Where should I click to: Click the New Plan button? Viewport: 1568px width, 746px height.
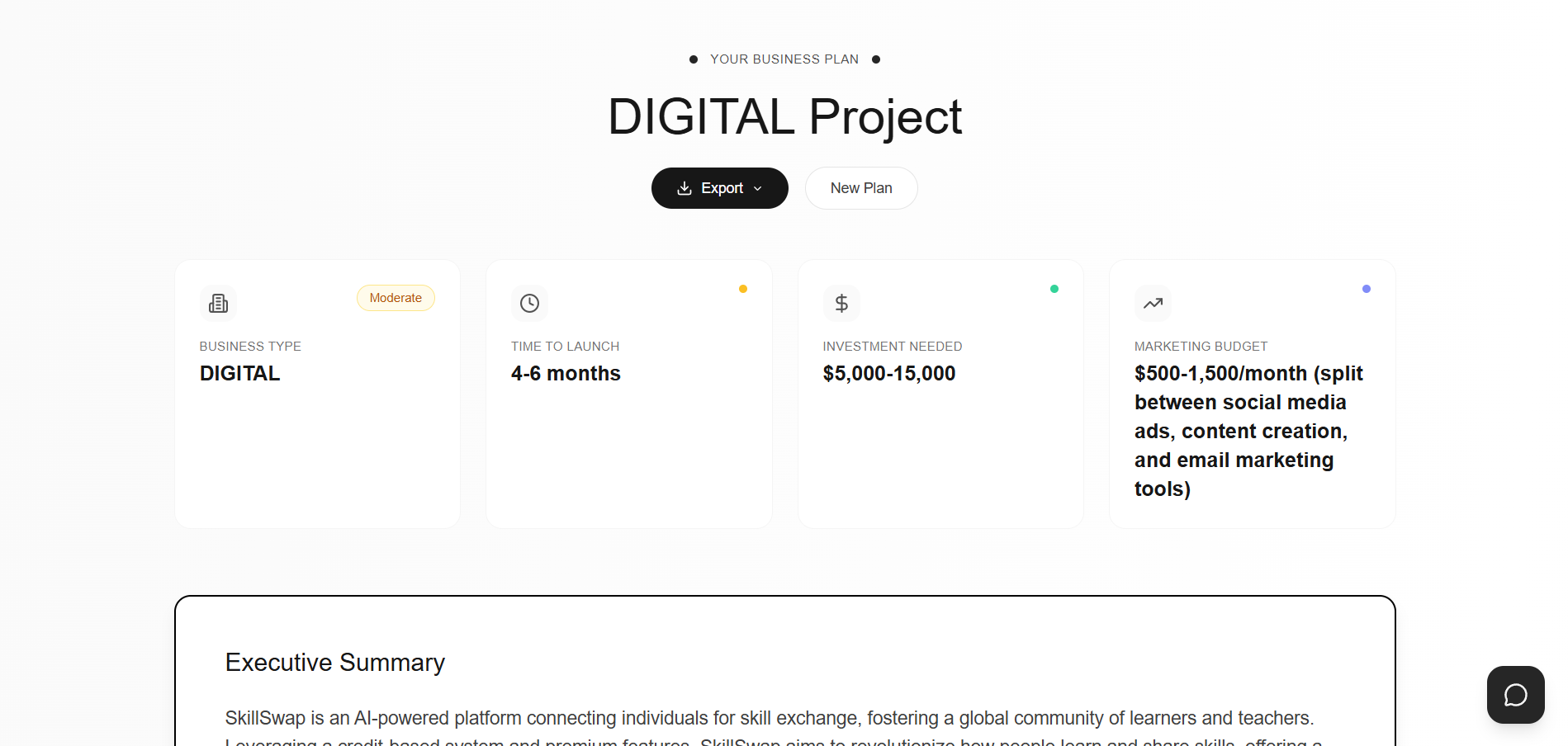pyautogui.click(x=860, y=188)
